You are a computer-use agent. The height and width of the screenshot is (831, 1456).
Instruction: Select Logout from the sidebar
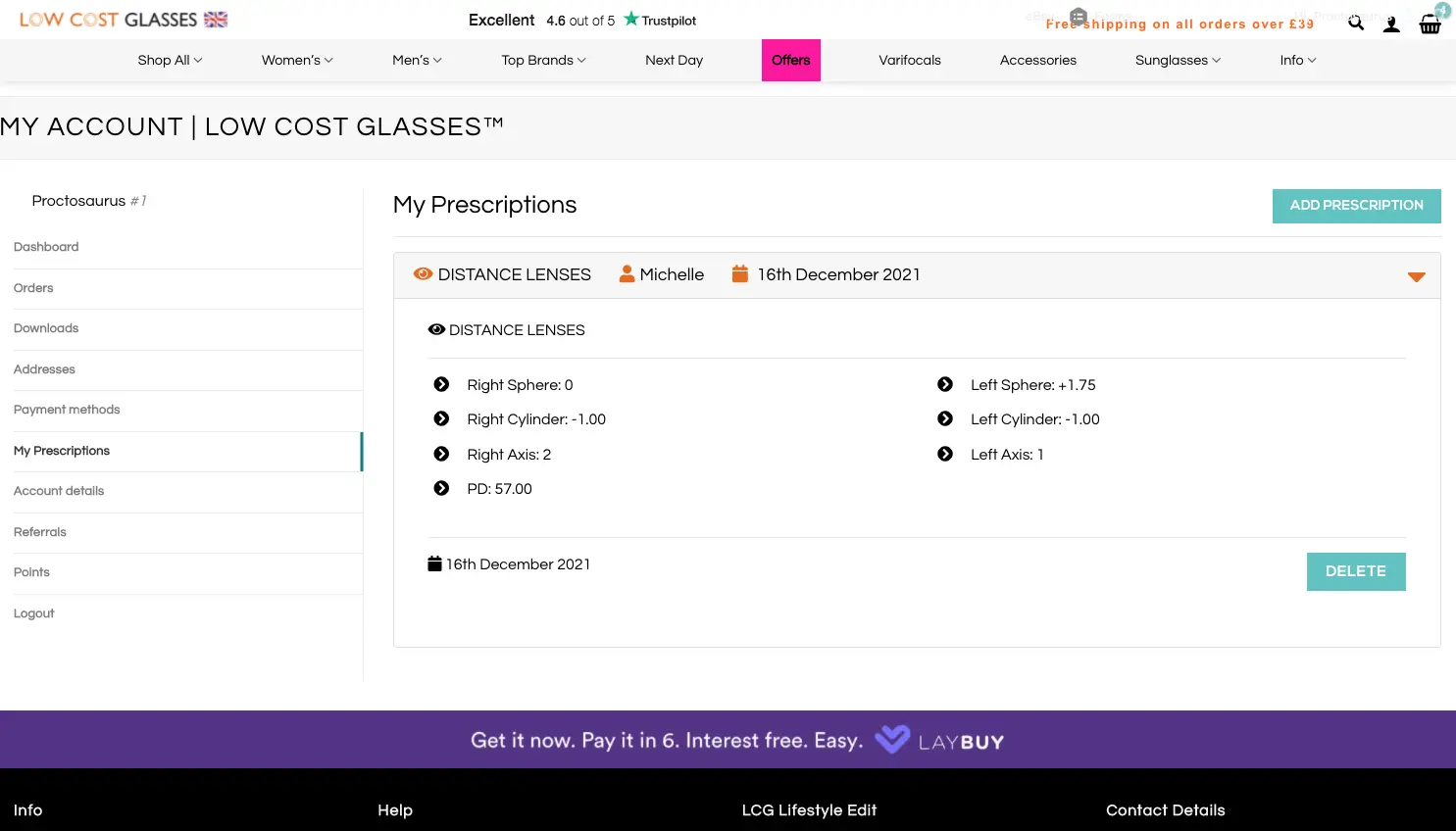[34, 613]
